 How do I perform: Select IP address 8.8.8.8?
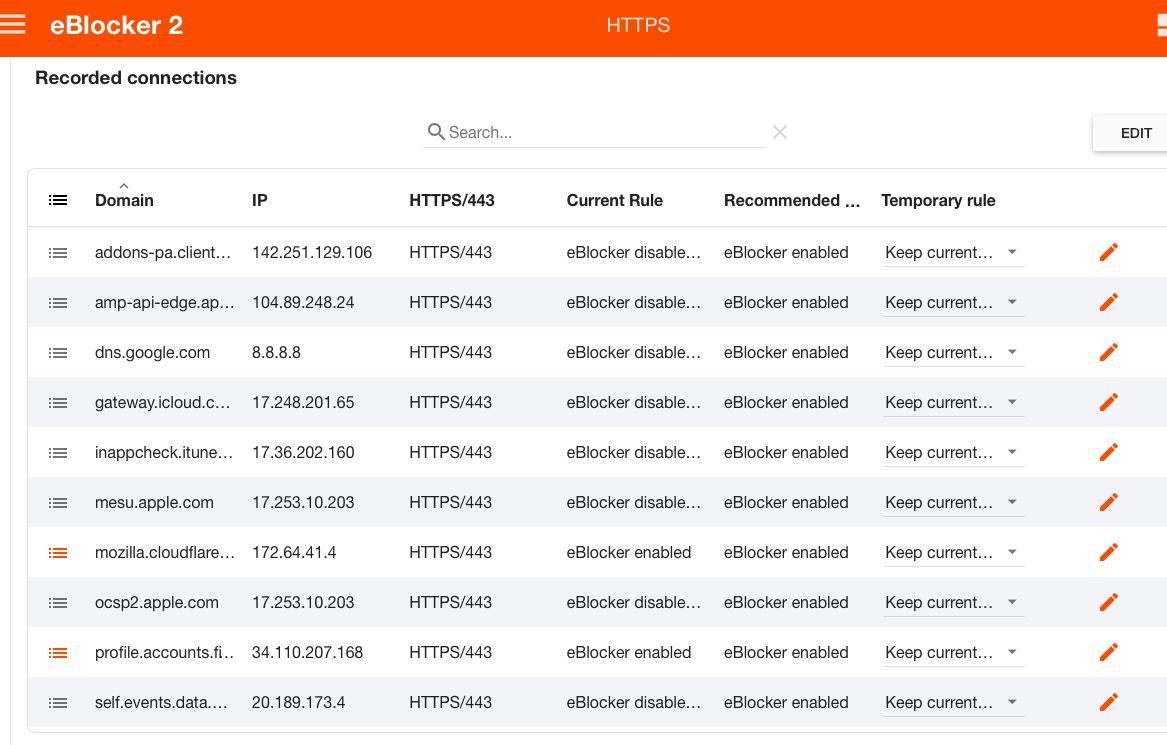(276, 352)
